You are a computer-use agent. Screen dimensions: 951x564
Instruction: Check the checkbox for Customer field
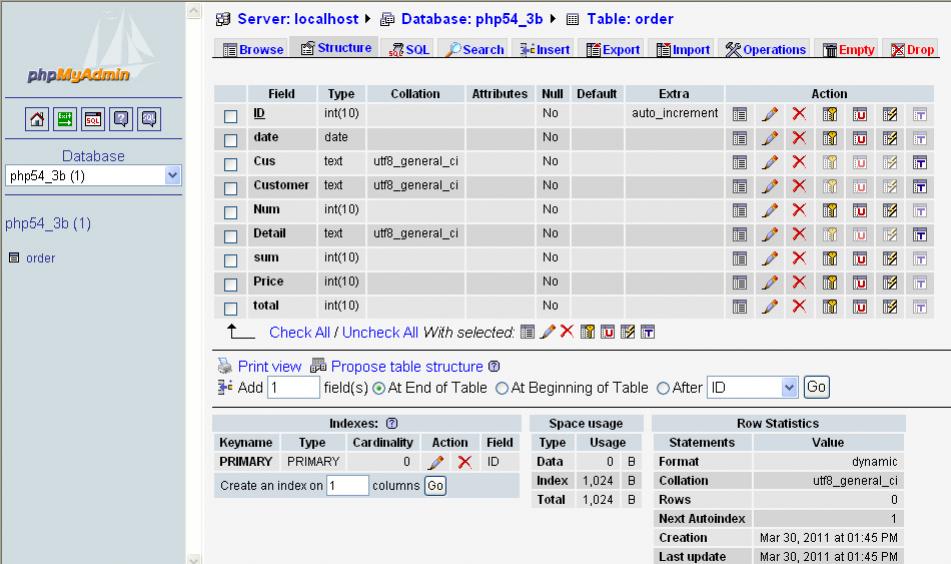(232, 187)
